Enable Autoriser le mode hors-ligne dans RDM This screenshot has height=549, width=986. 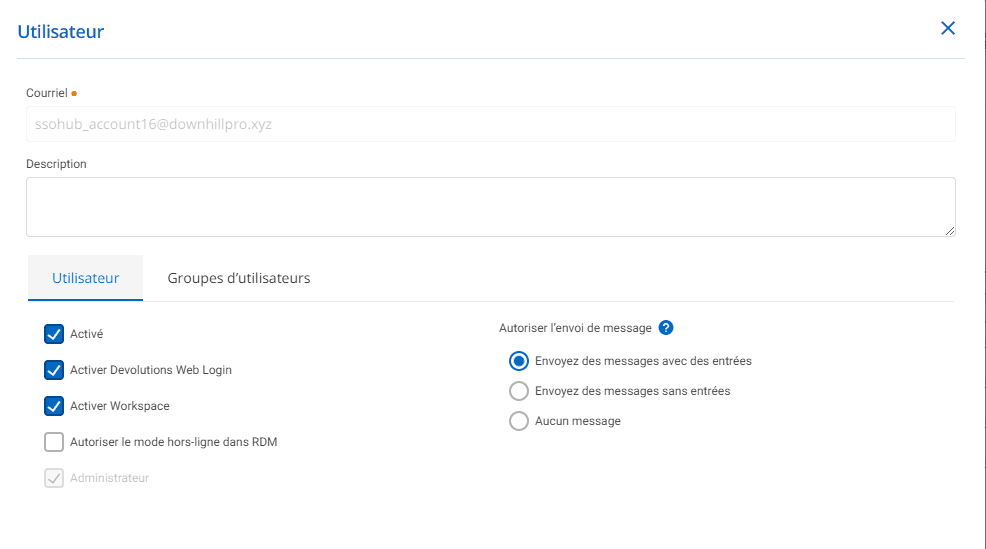(x=54, y=442)
